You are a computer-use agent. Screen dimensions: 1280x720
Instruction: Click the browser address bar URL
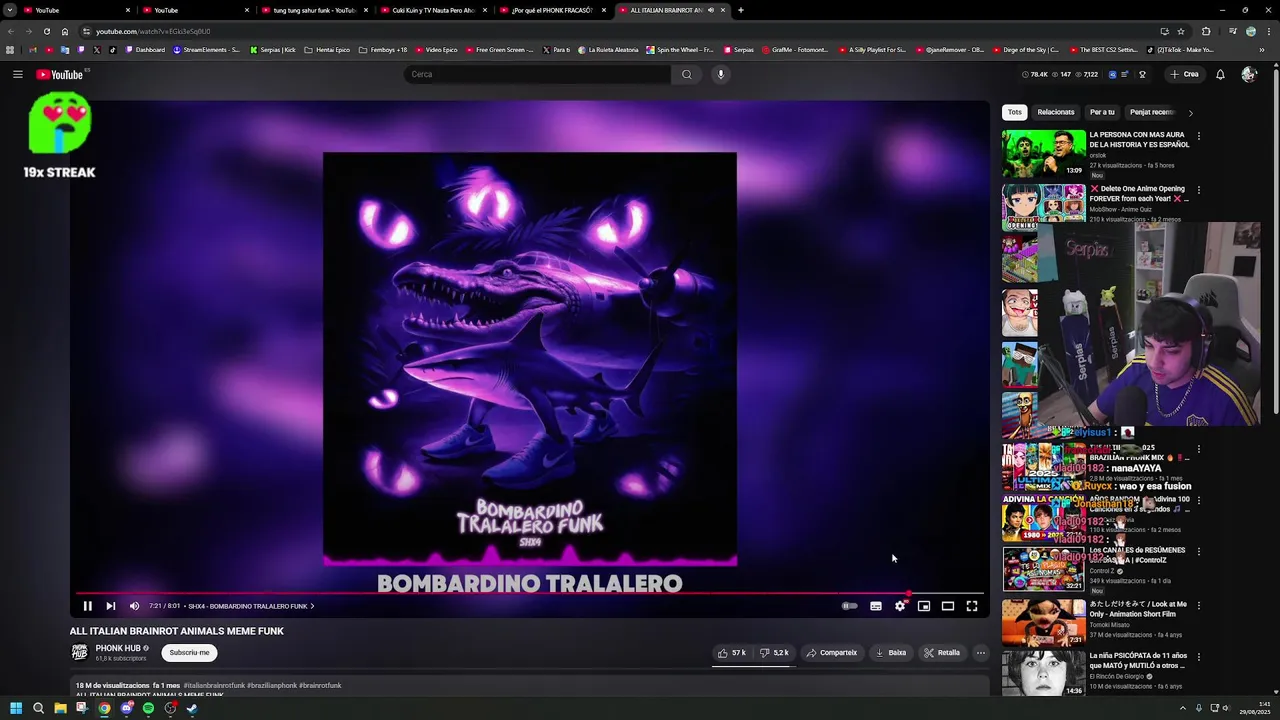click(153, 31)
